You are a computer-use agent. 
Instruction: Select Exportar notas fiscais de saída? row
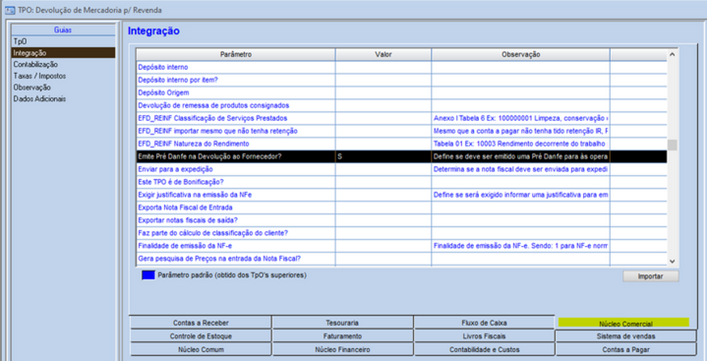point(401,220)
